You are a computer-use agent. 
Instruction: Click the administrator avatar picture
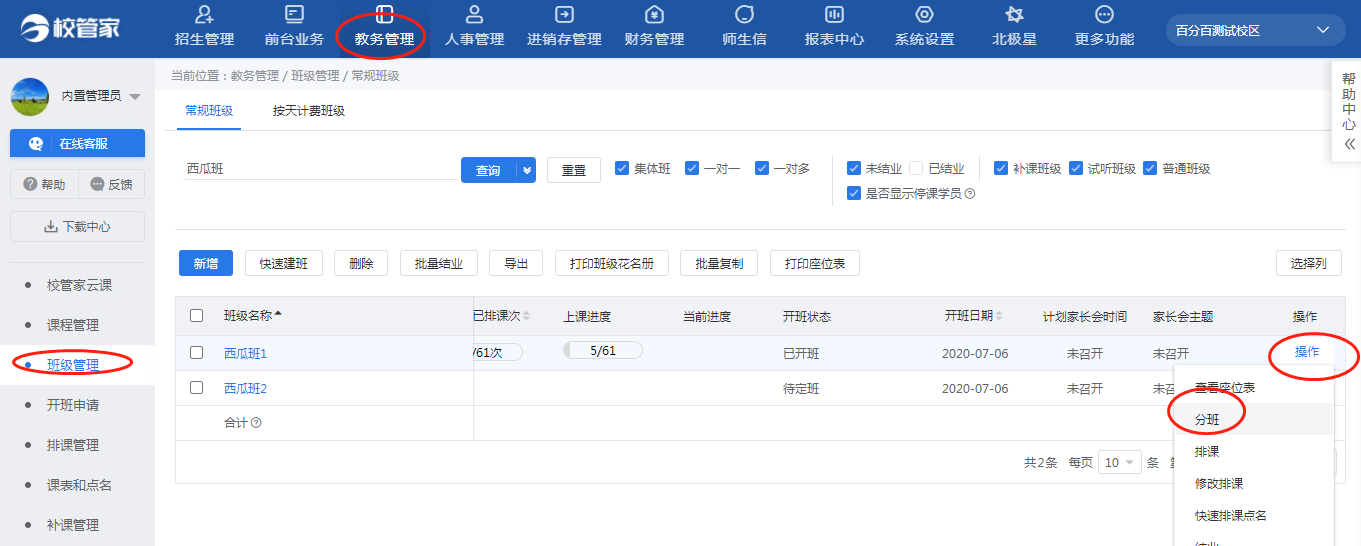(30, 96)
